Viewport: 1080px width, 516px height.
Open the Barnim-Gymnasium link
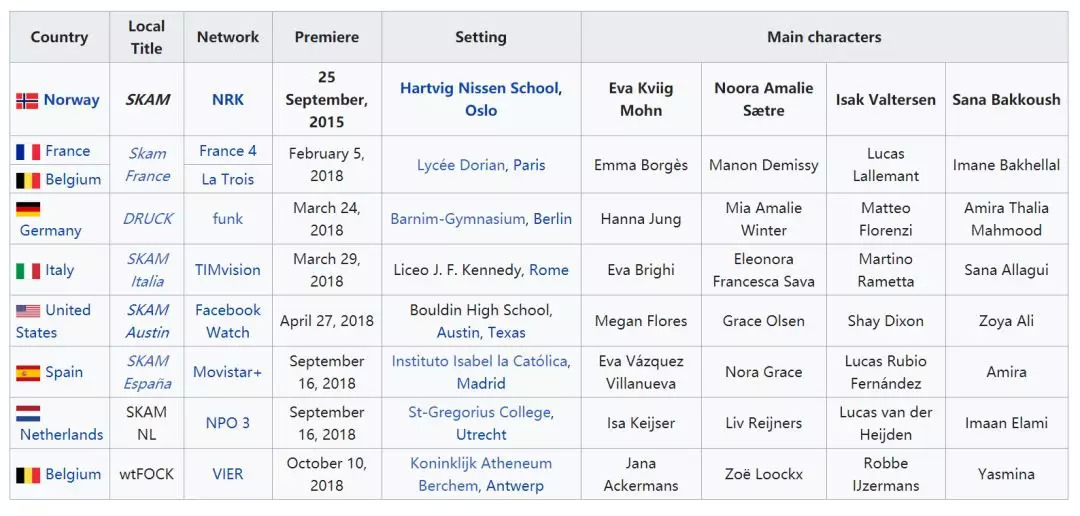pos(457,219)
